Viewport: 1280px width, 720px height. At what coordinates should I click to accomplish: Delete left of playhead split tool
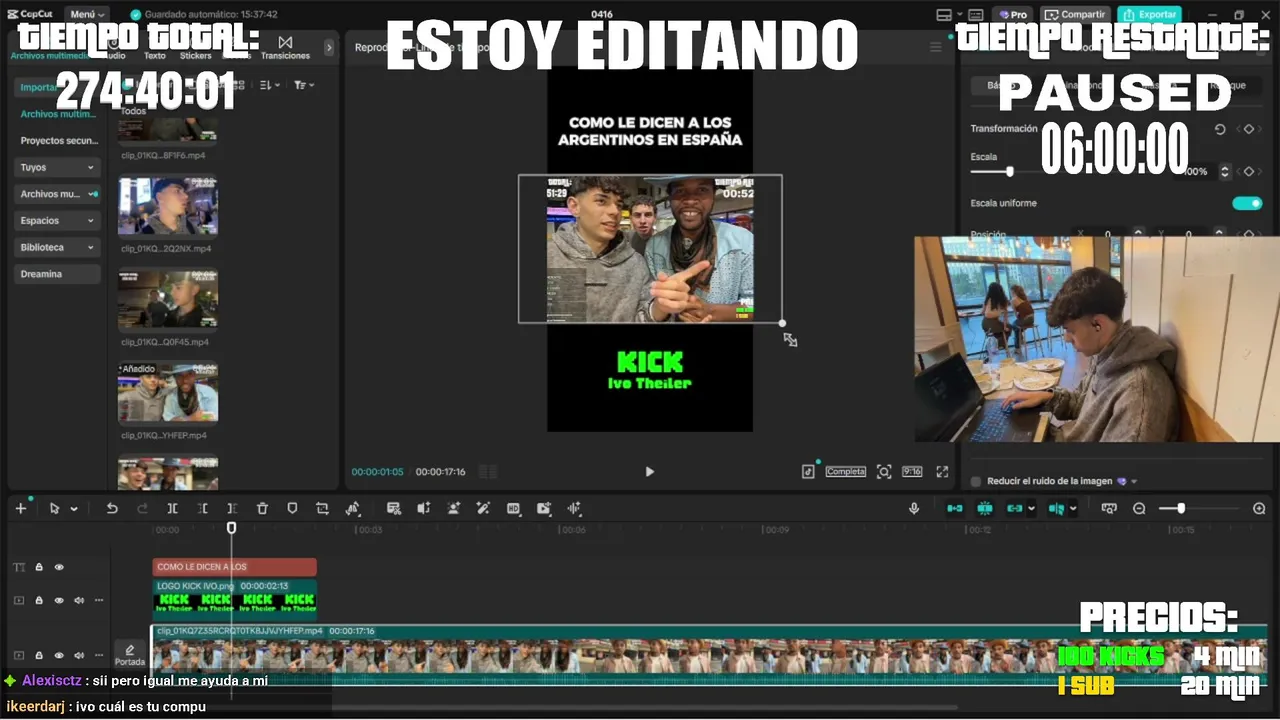(x=202, y=508)
